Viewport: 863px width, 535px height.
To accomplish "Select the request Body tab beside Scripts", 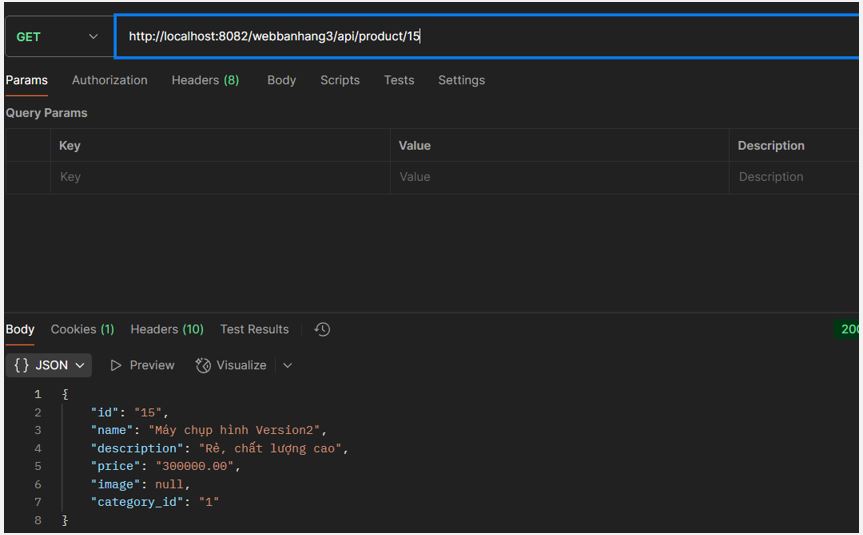I will [x=281, y=80].
